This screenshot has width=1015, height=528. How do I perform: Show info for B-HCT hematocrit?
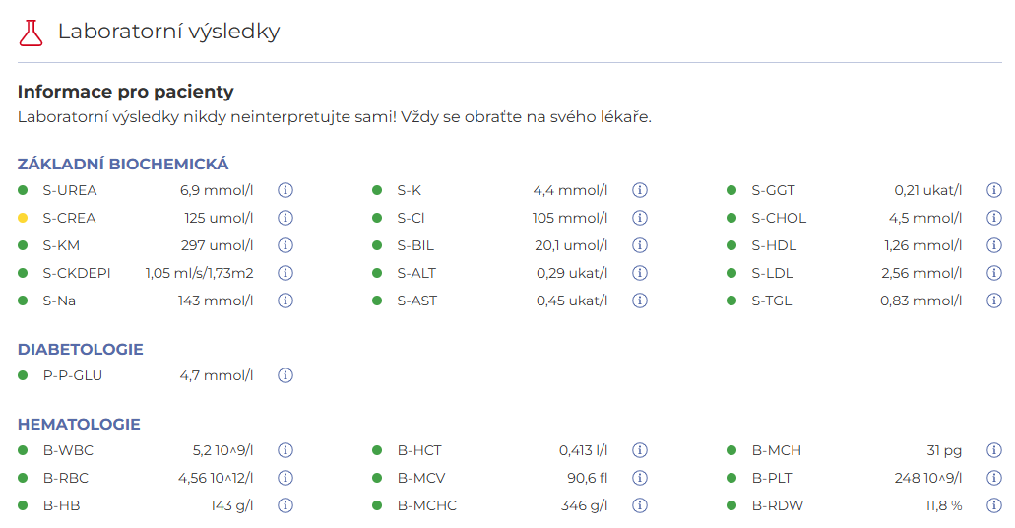pos(640,450)
